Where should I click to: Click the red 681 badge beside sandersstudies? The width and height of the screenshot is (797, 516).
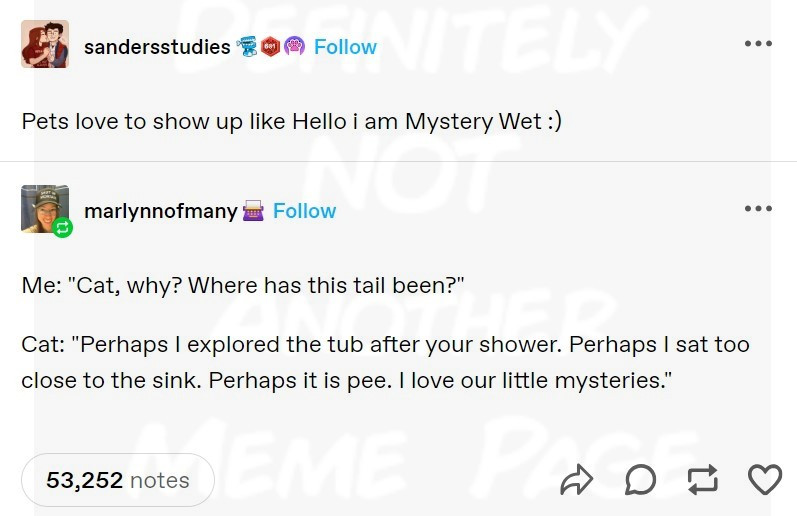coord(270,46)
